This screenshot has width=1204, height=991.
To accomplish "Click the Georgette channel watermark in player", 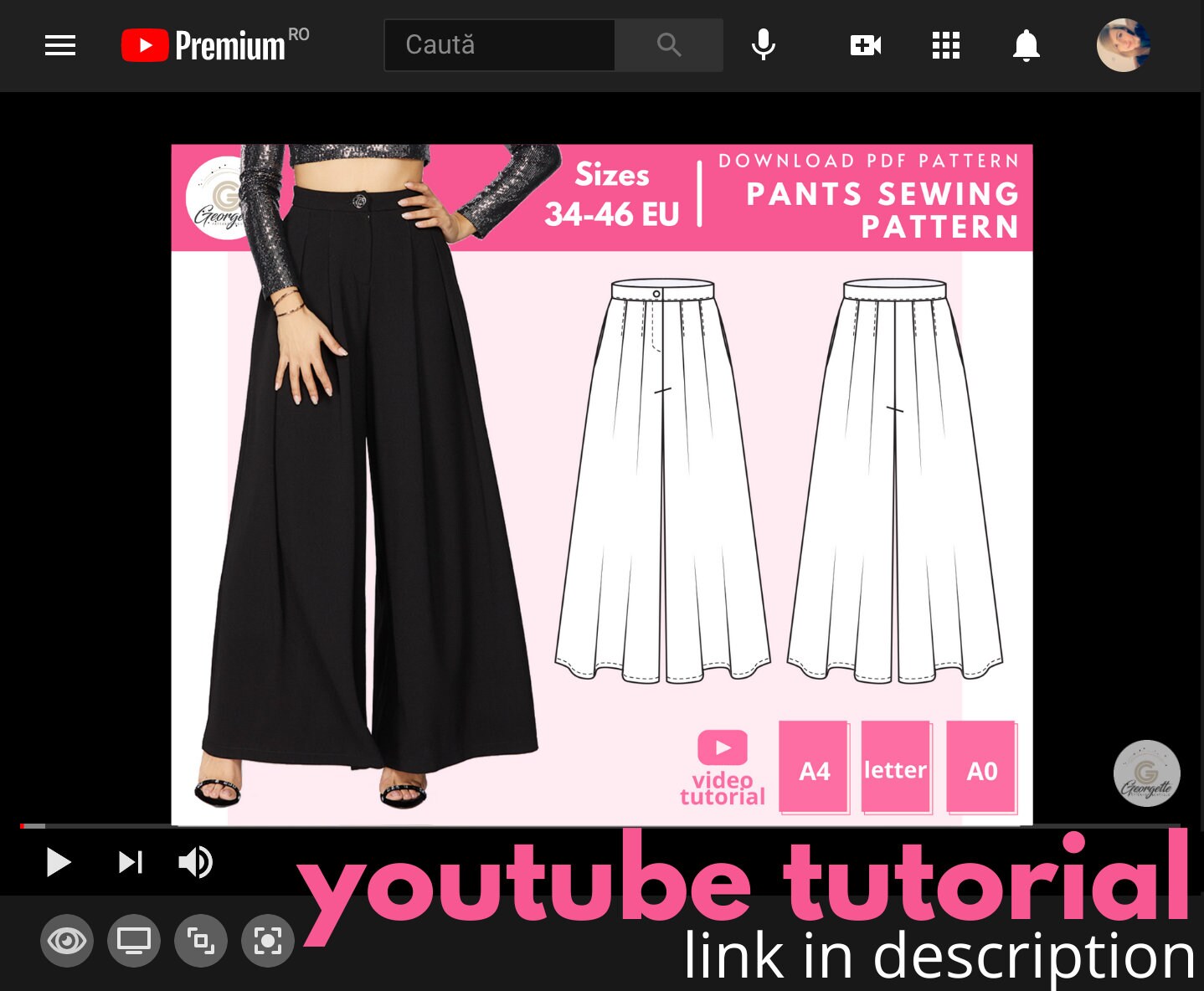I will coord(1147,773).
